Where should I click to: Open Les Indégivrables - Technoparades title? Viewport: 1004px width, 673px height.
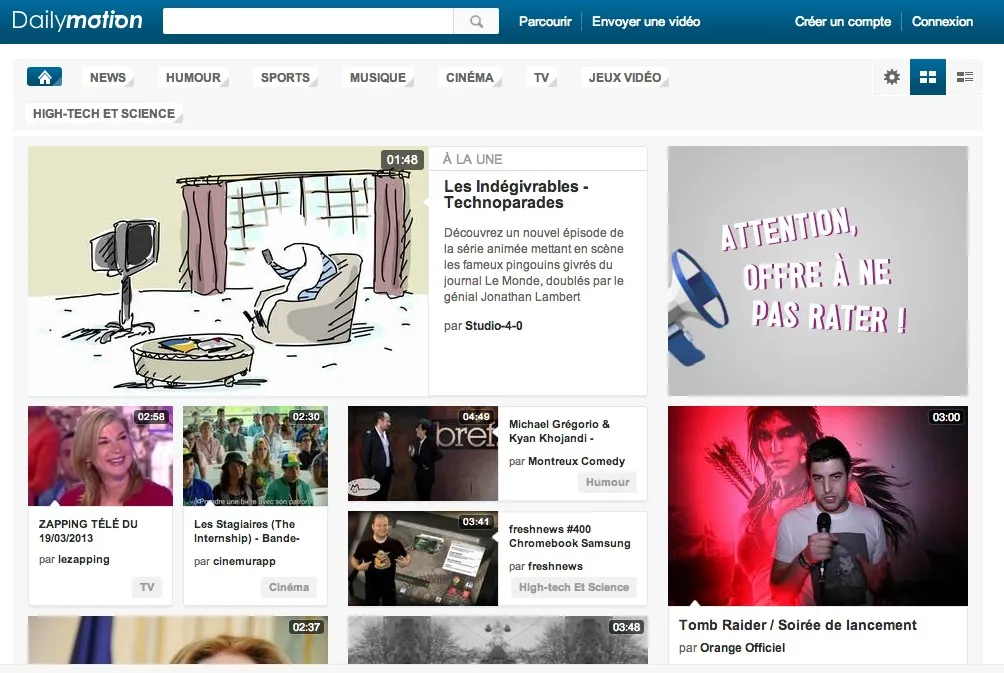click(516, 195)
